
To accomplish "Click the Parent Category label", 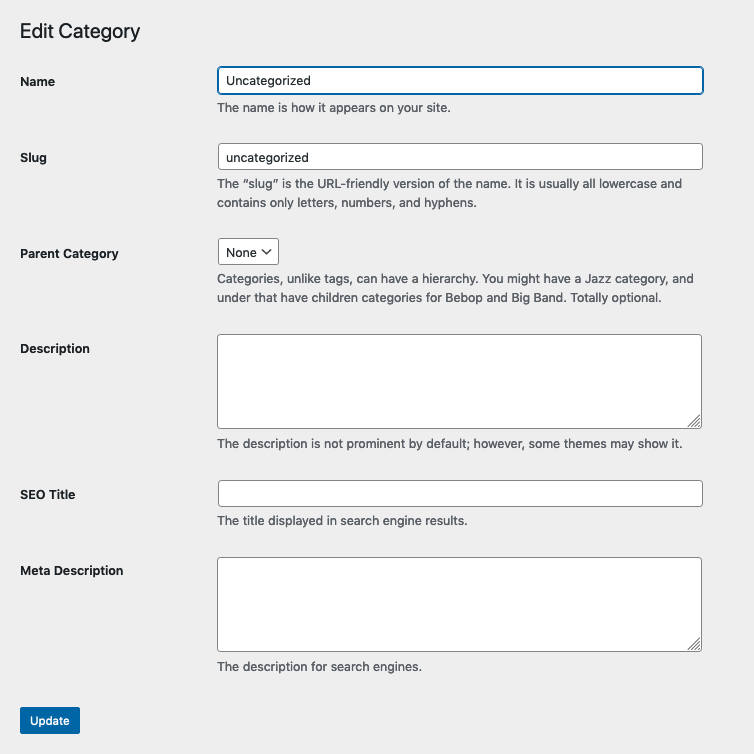I will pos(69,254).
